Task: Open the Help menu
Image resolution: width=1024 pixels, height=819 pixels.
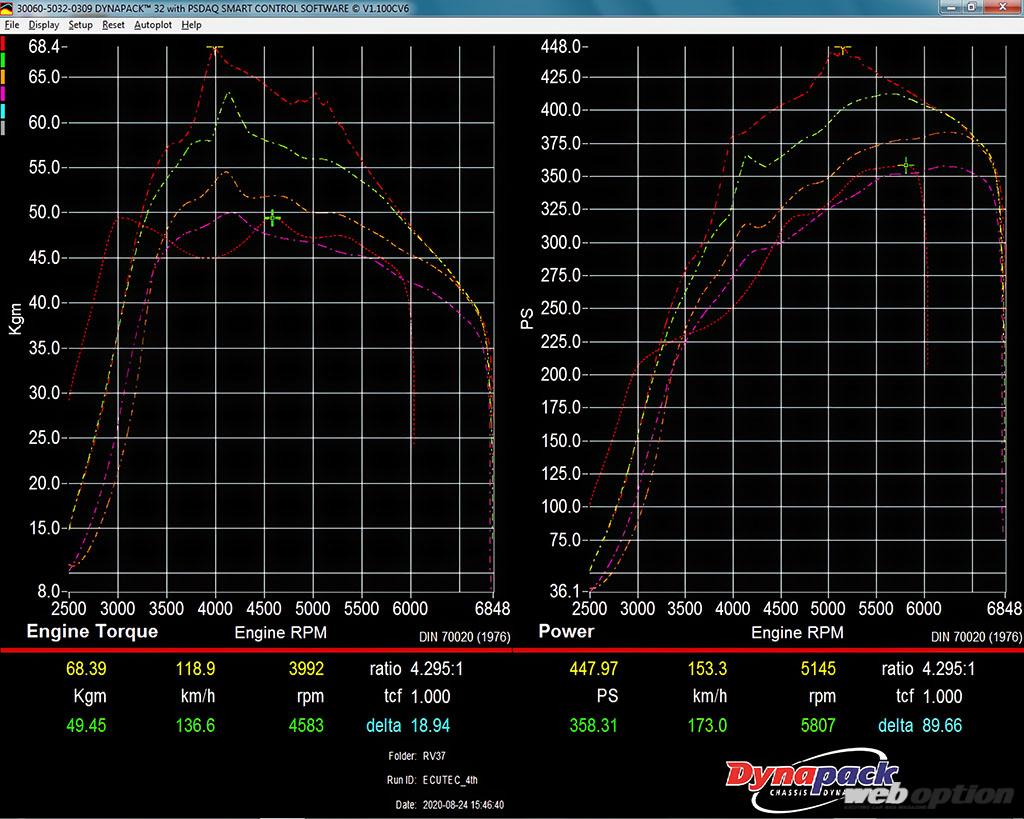Action: click(191, 25)
